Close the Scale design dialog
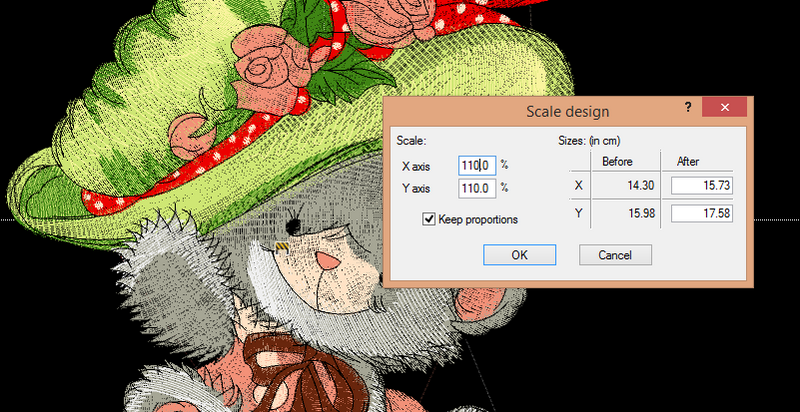 pos(724,108)
